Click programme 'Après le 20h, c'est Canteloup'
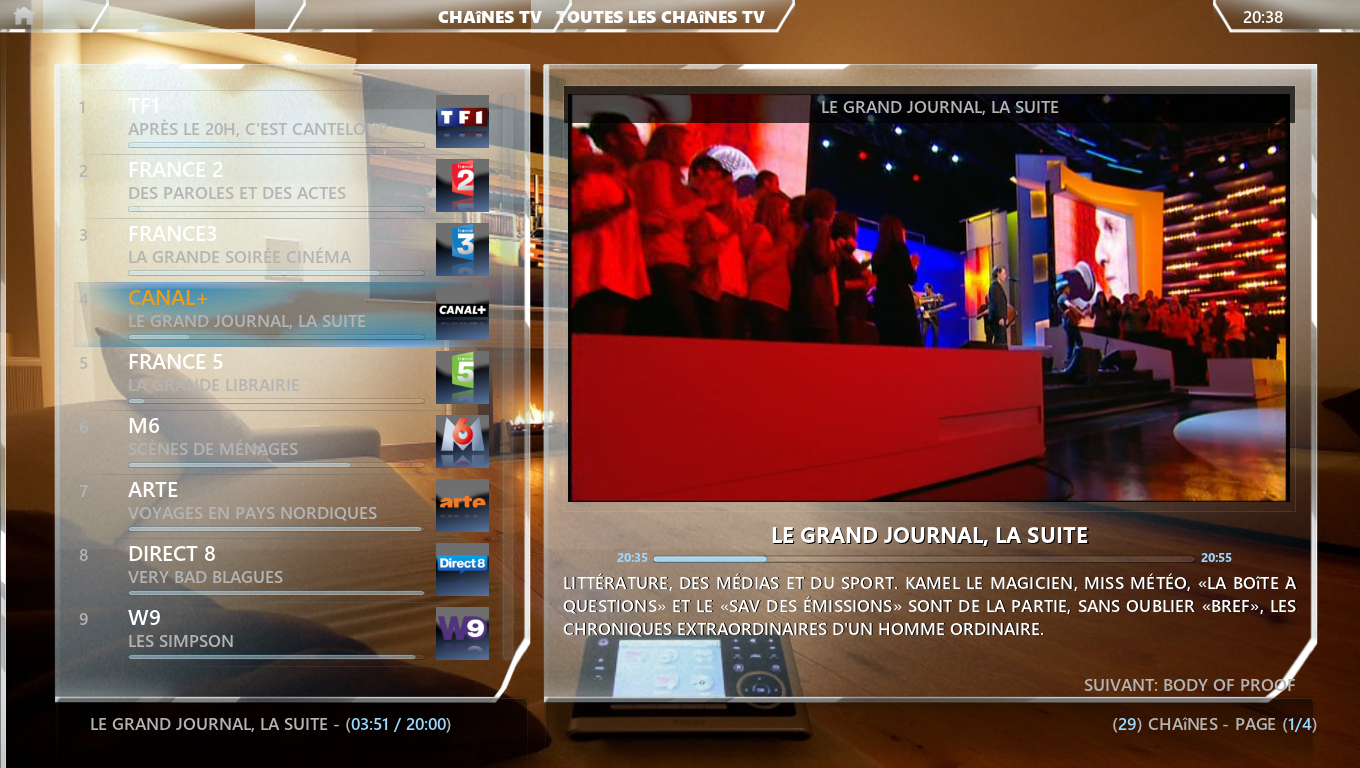Image resolution: width=1360 pixels, height=768 pixels. [258, 129]
